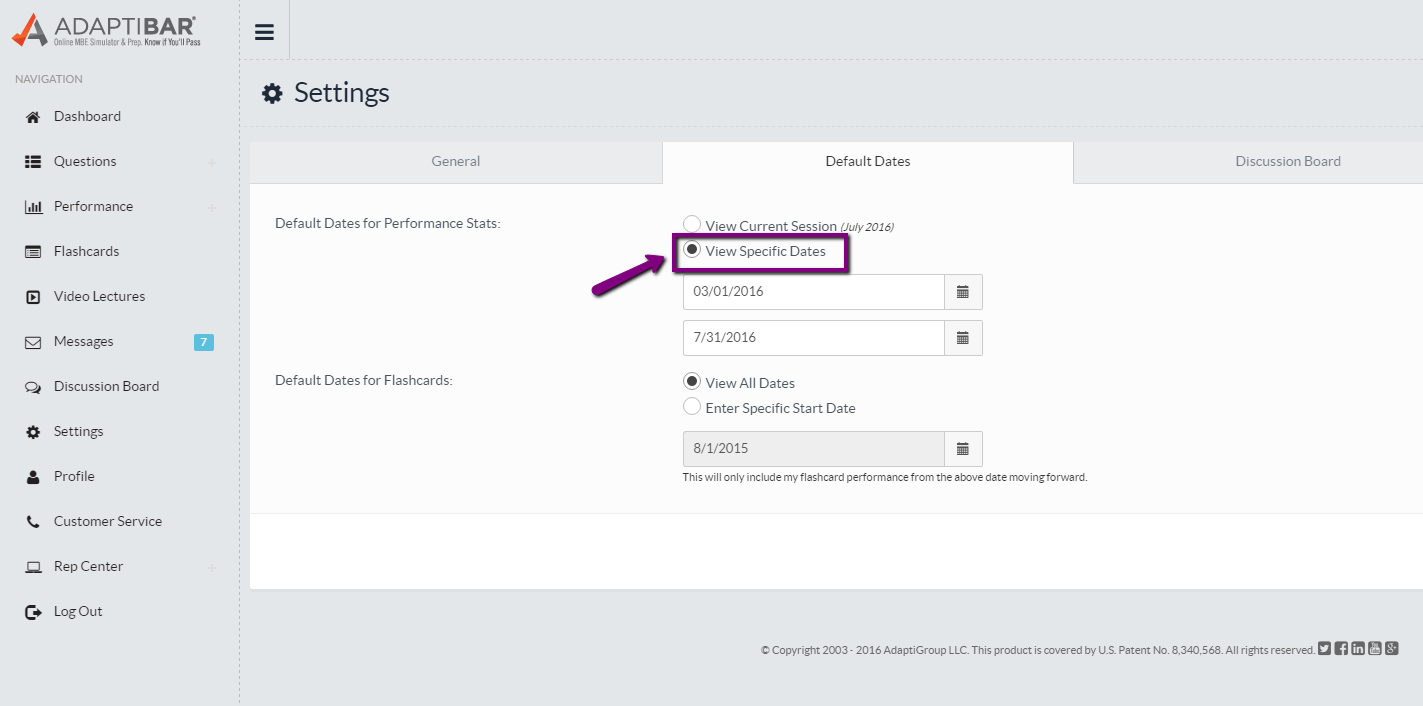Expand the Questions submenu plus sign
This screenshot has height=706, width=1423.
211,162
